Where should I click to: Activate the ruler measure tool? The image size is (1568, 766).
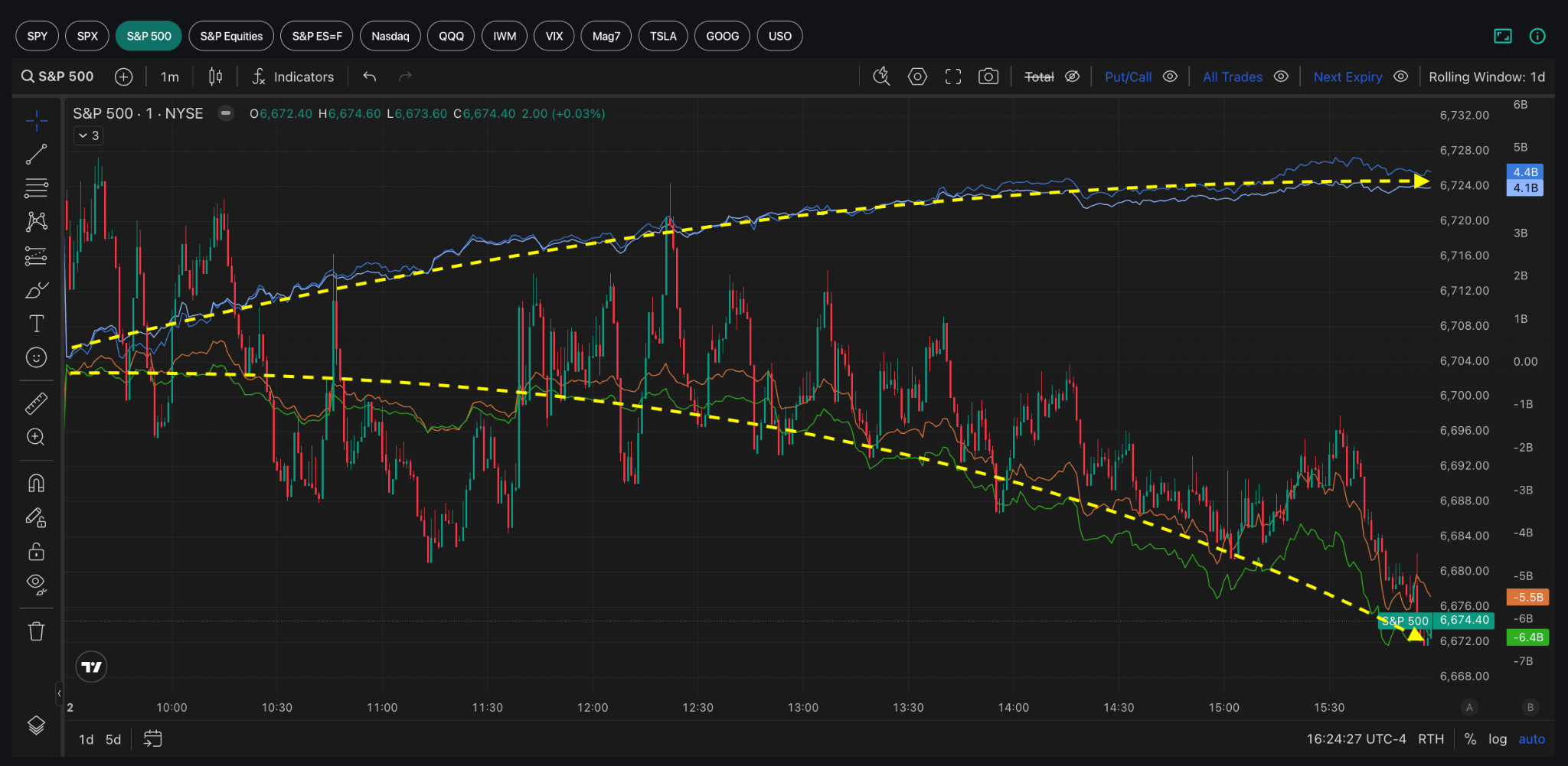[x=36, y=403]
